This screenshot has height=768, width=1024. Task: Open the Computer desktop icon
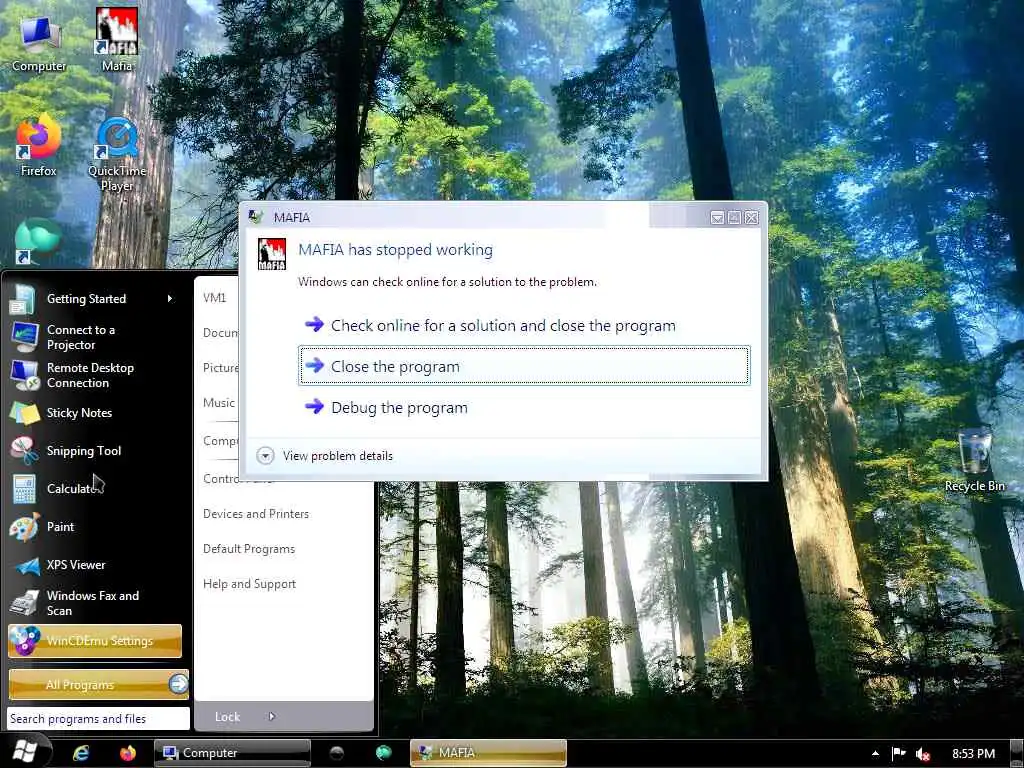pyautogui.click(x=39, y=42)
